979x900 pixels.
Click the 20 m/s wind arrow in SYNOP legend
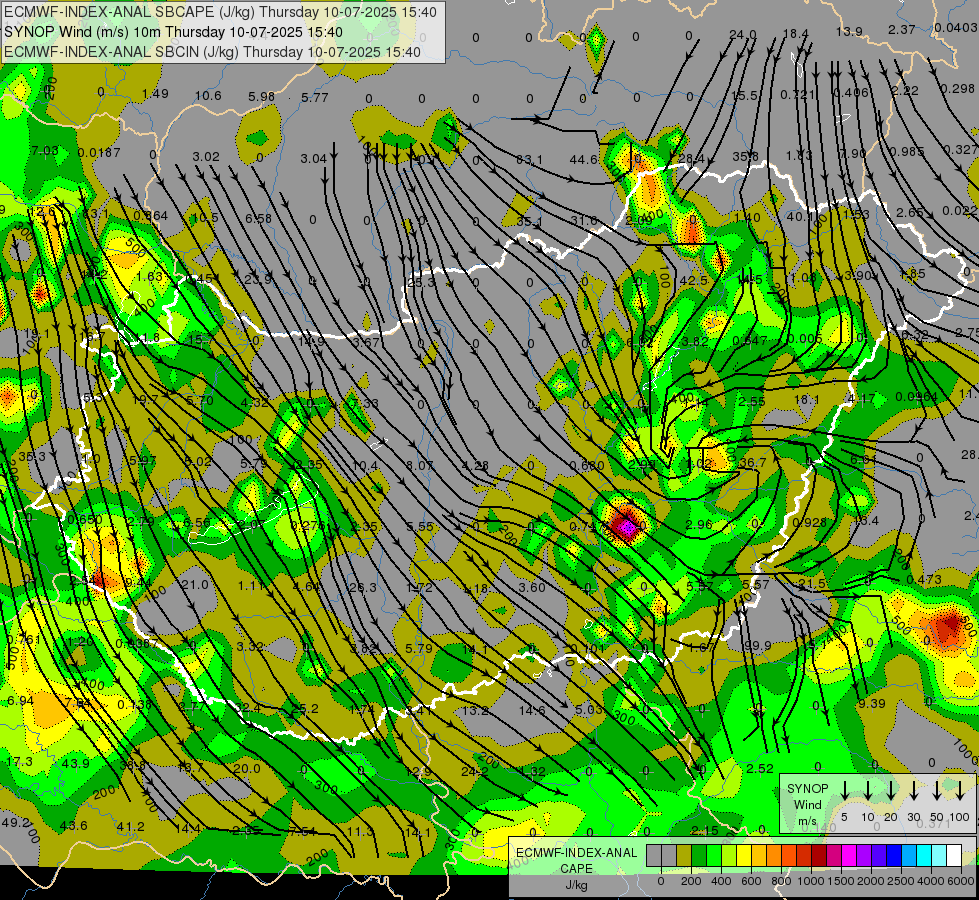click(891, 790)
